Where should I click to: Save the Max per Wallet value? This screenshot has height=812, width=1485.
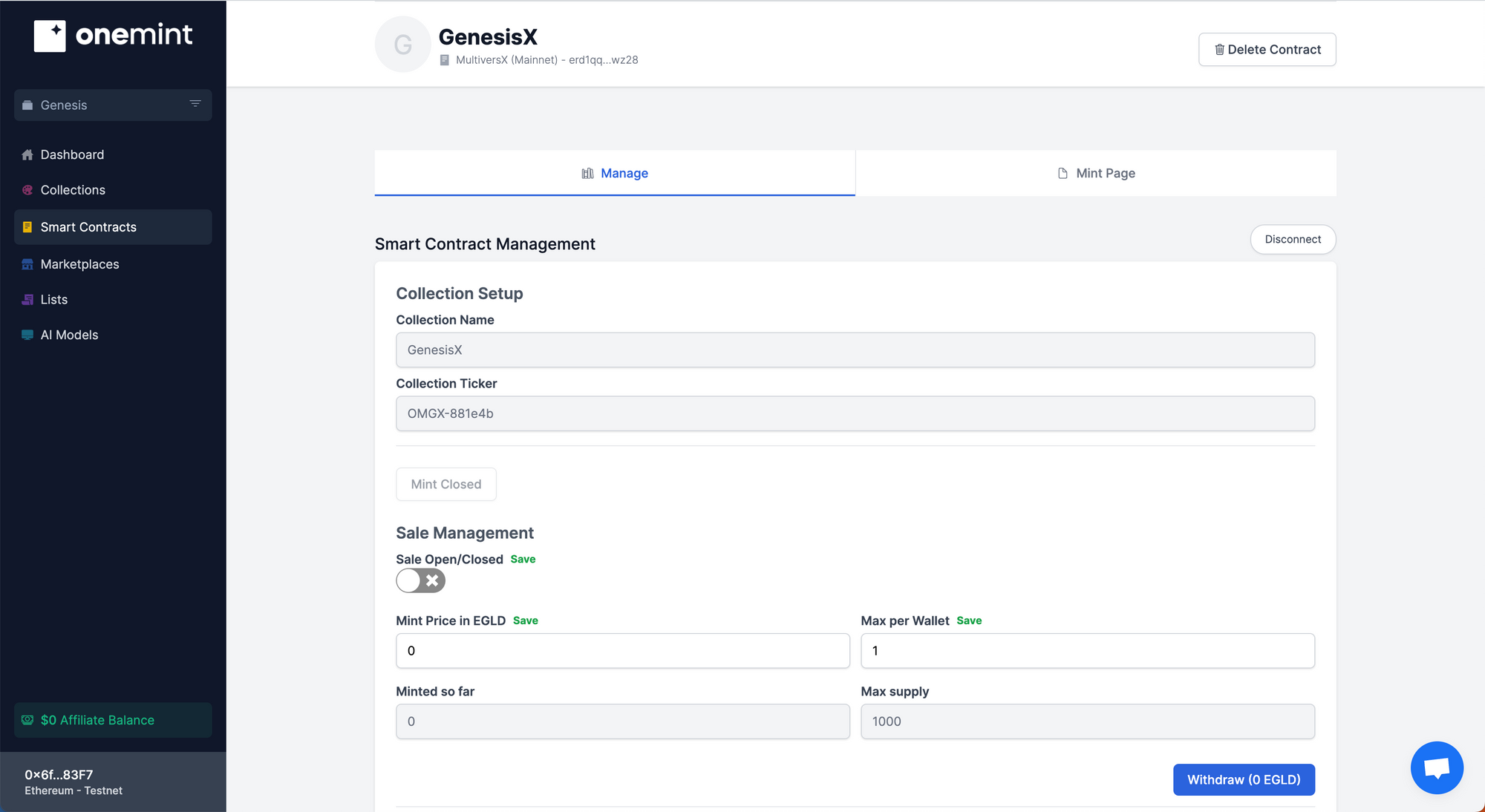969,621
